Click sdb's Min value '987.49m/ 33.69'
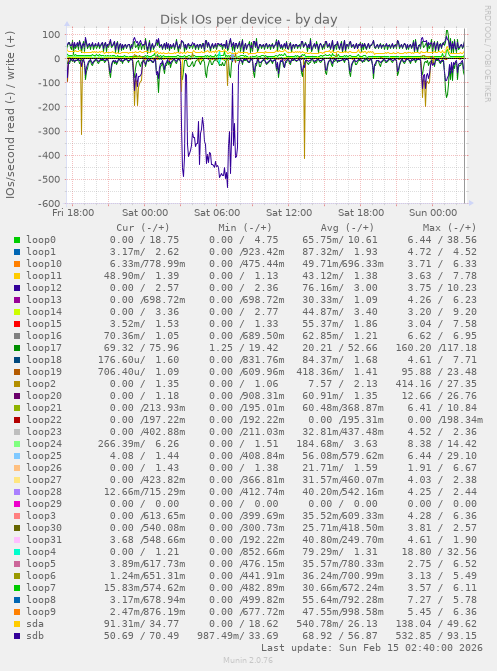This screenshot has width=497, height=671. click(x=238, y=636)
